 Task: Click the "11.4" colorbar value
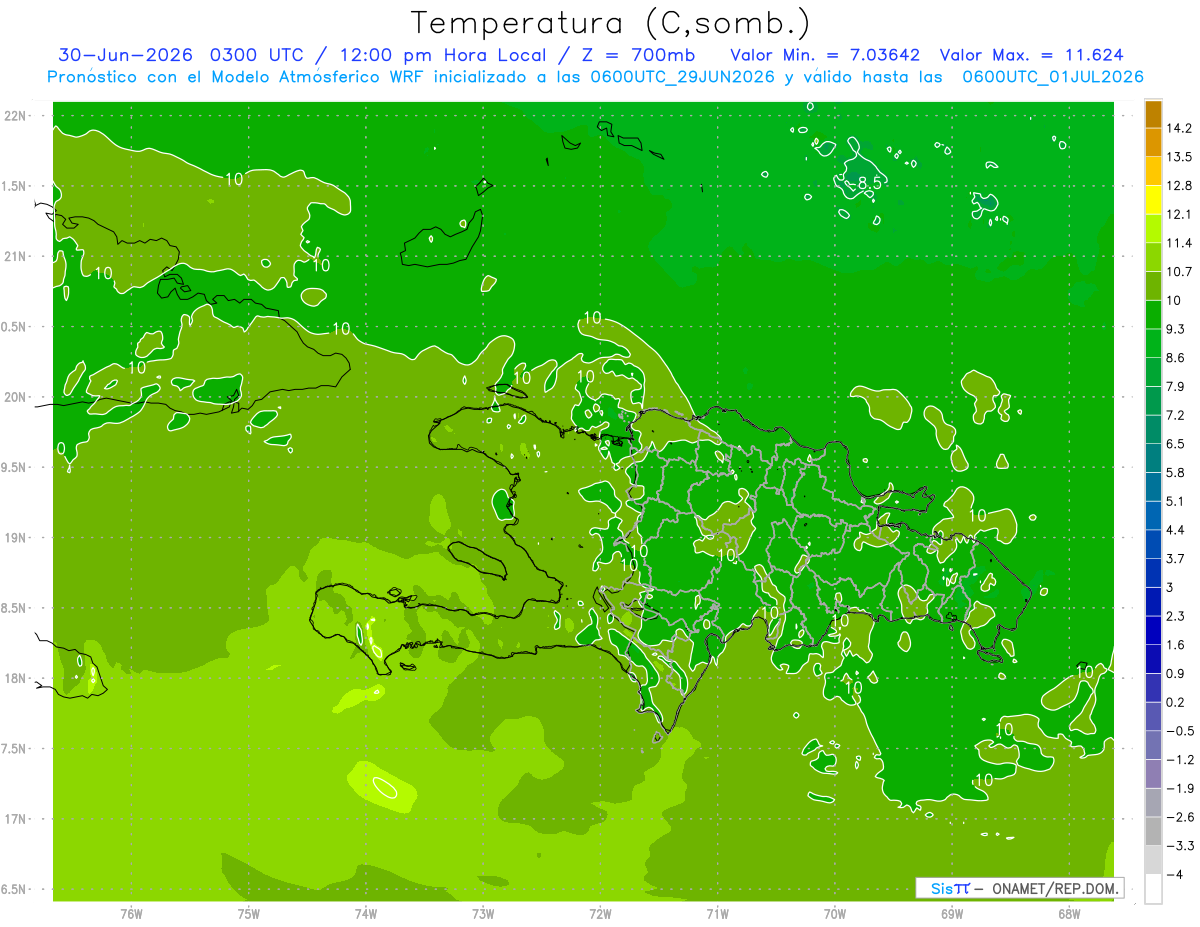[1178, 243]
